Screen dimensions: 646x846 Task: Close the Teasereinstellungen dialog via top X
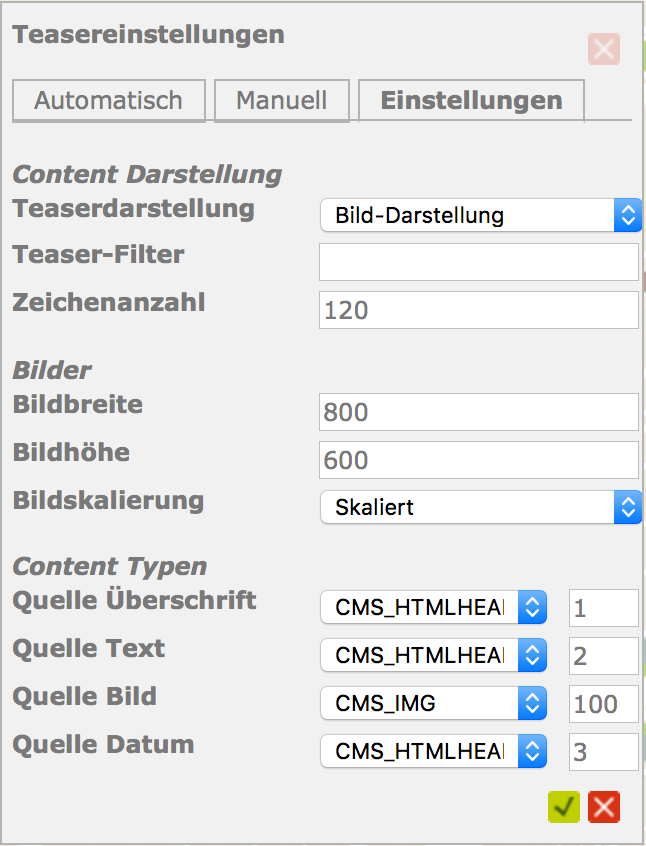(x=604, y=49)
